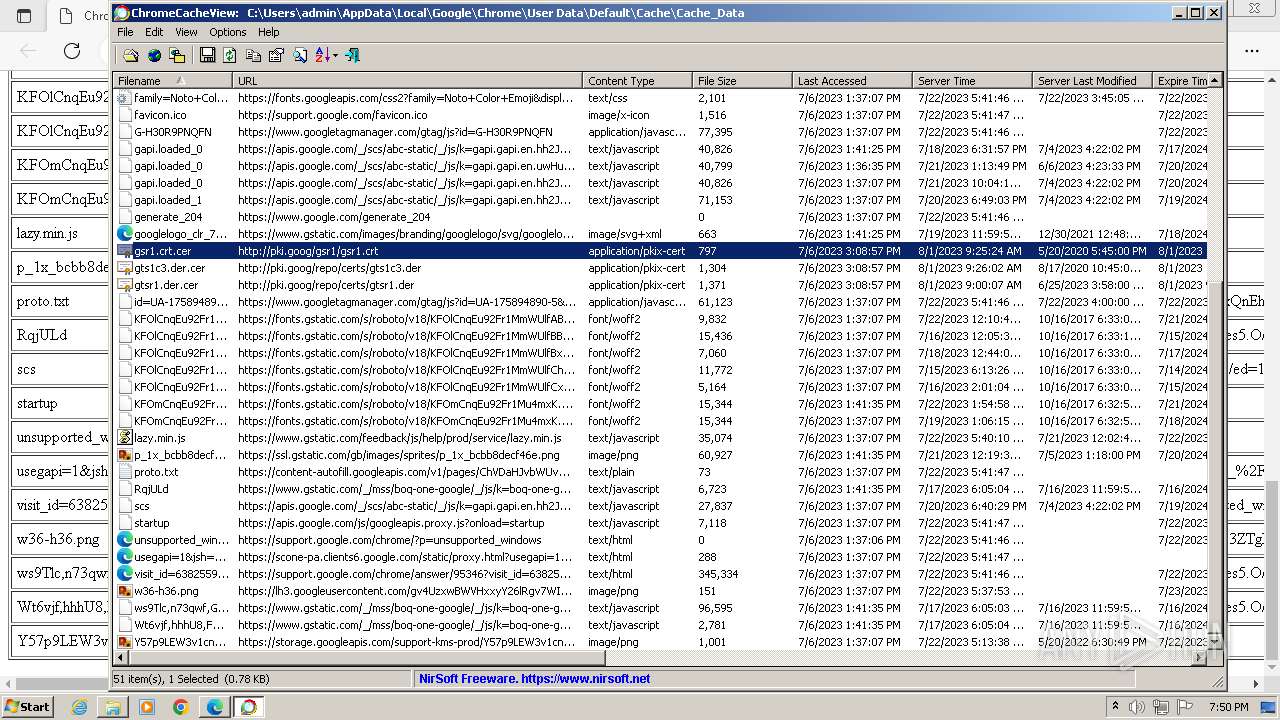Open Chrome from the taskbar
Image resolution: width=1280 pixels, height=720 pixels.
coord(181,707)
